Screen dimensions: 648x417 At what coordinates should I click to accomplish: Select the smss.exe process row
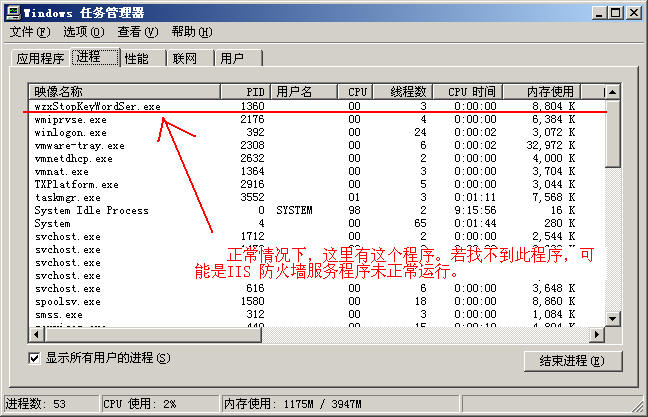tap(317, 315)
